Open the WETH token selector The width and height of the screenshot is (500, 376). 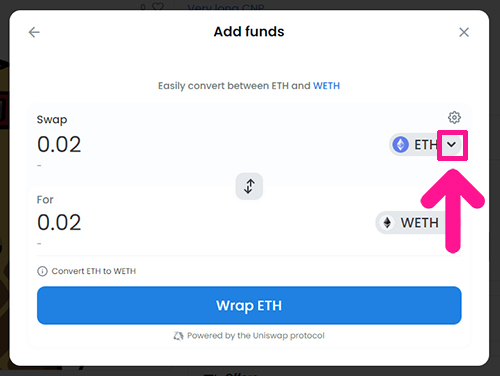[x=411, y=223]
